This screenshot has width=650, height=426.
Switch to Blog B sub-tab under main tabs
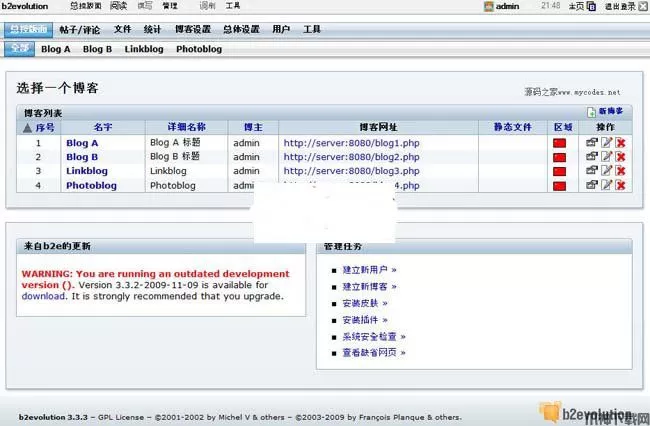pos(97,49)
